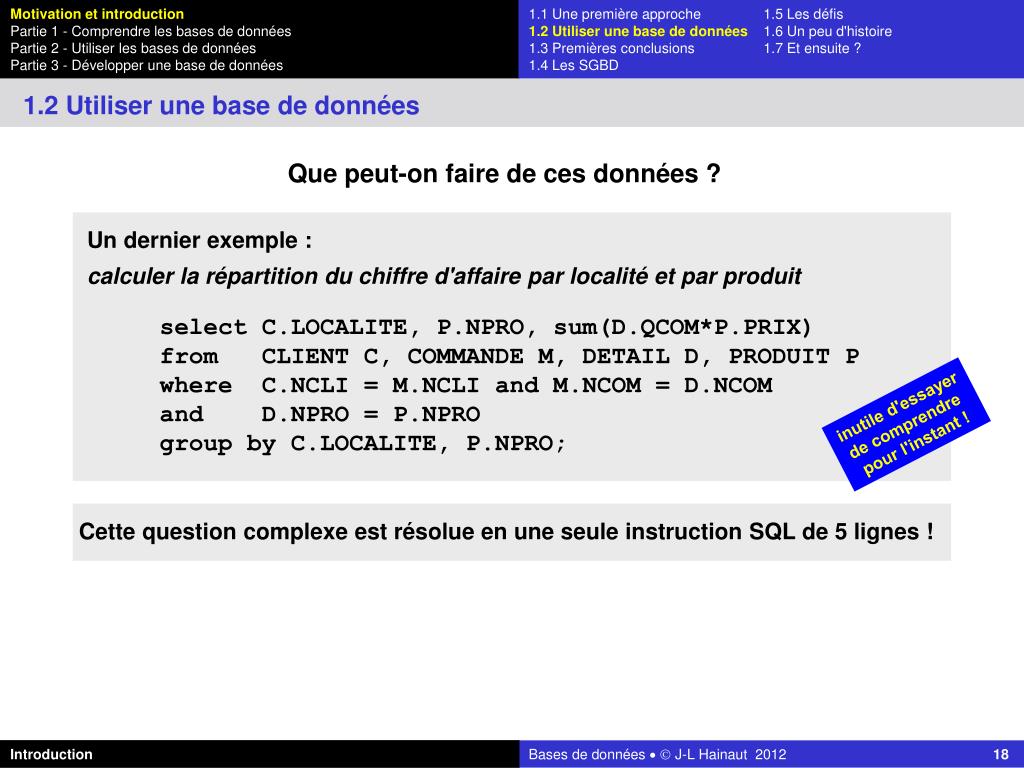Click the italic line 'calculer la répartition du chiffre d'affaire'
This screenshot has width=1024, height=768.
point(444,276)
